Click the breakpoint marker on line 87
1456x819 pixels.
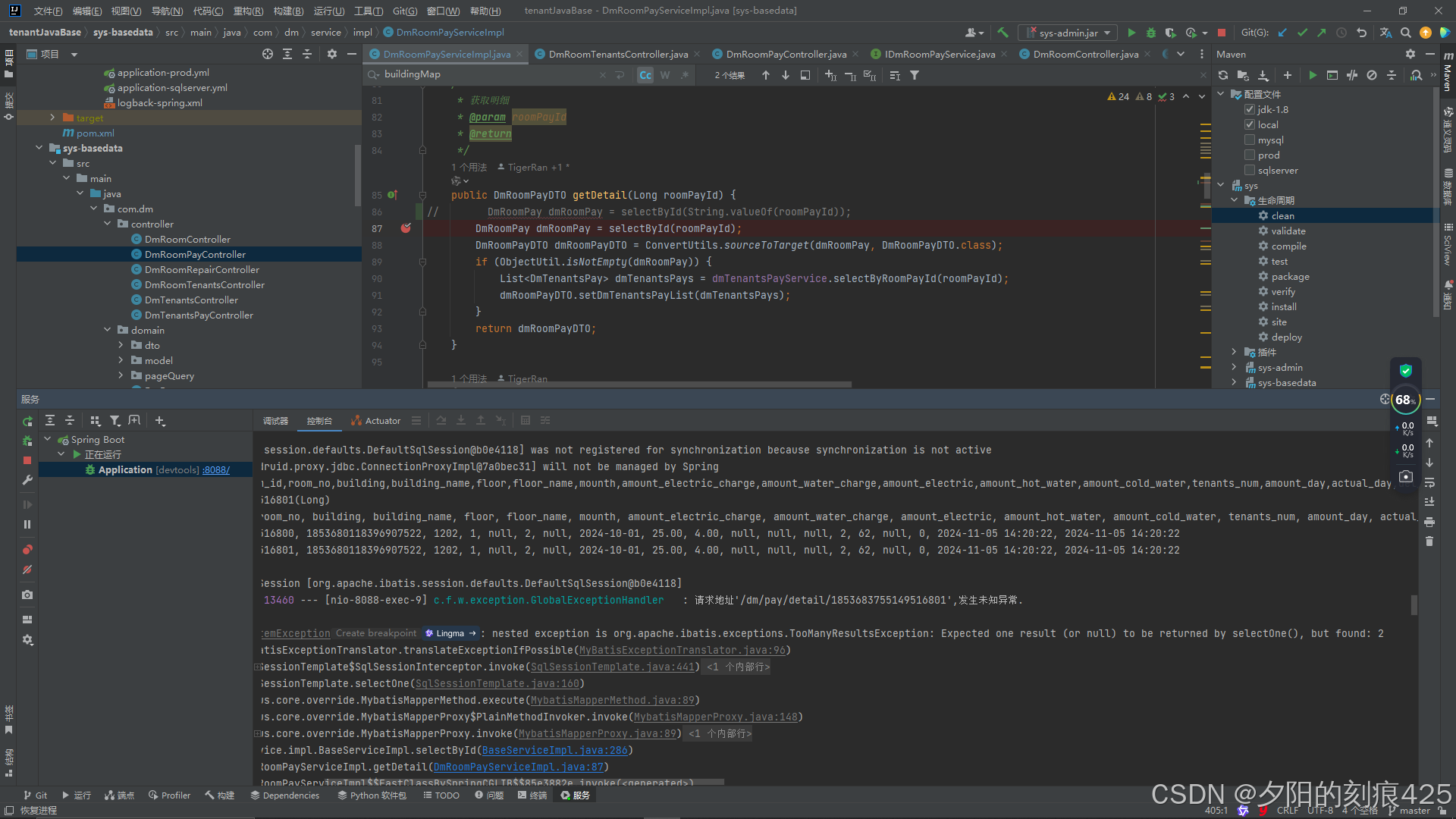(406, 228)
